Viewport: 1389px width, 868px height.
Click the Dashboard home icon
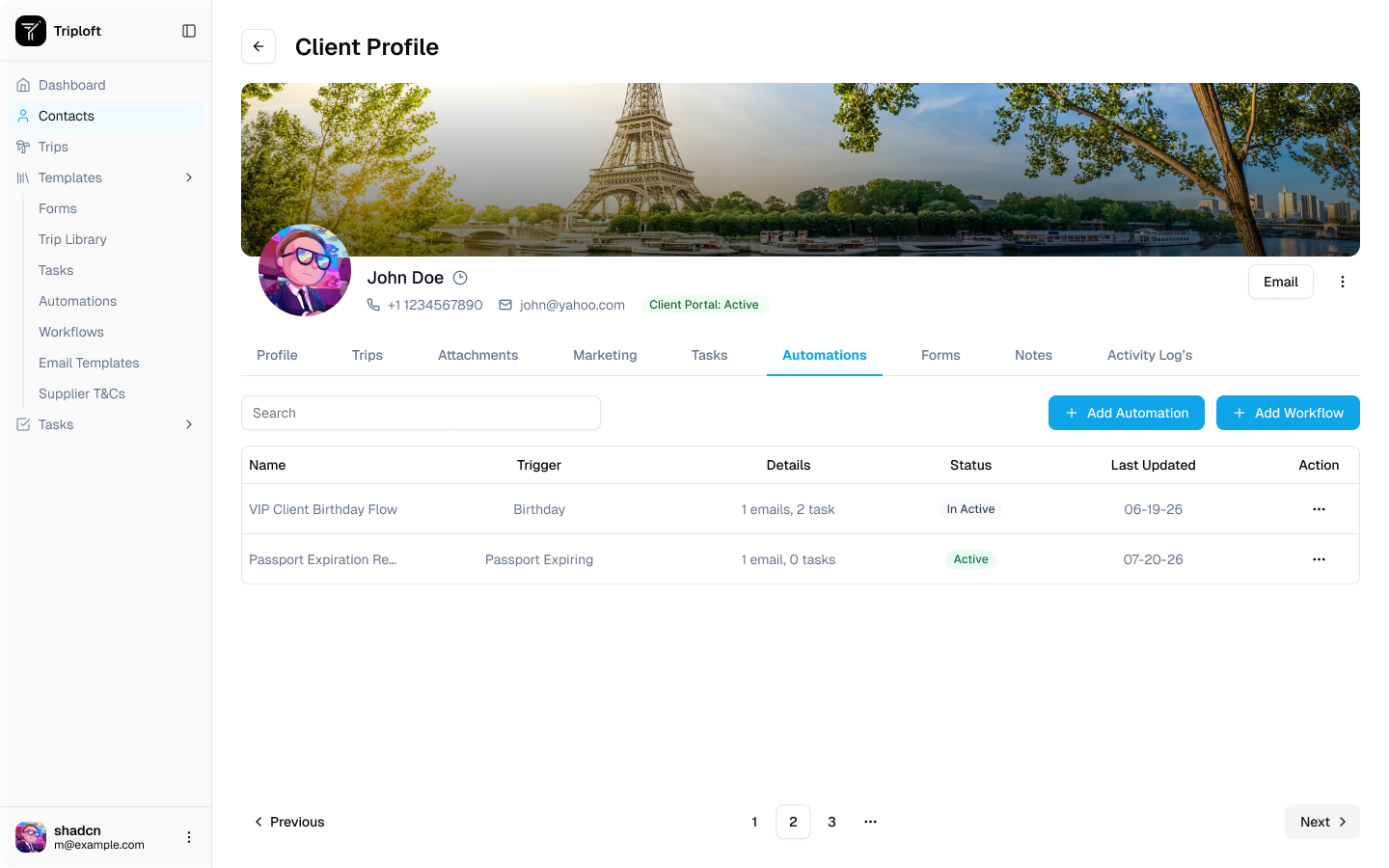point(23,85)
